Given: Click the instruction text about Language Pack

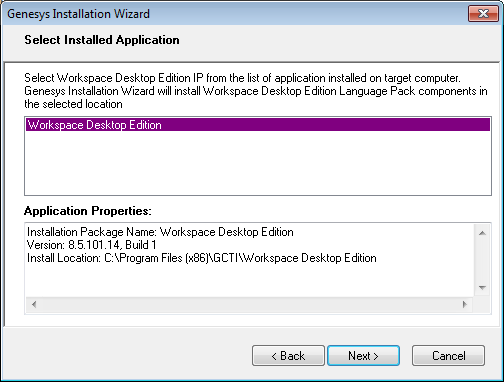Looking at the screenshot, I should coord(256,91).
